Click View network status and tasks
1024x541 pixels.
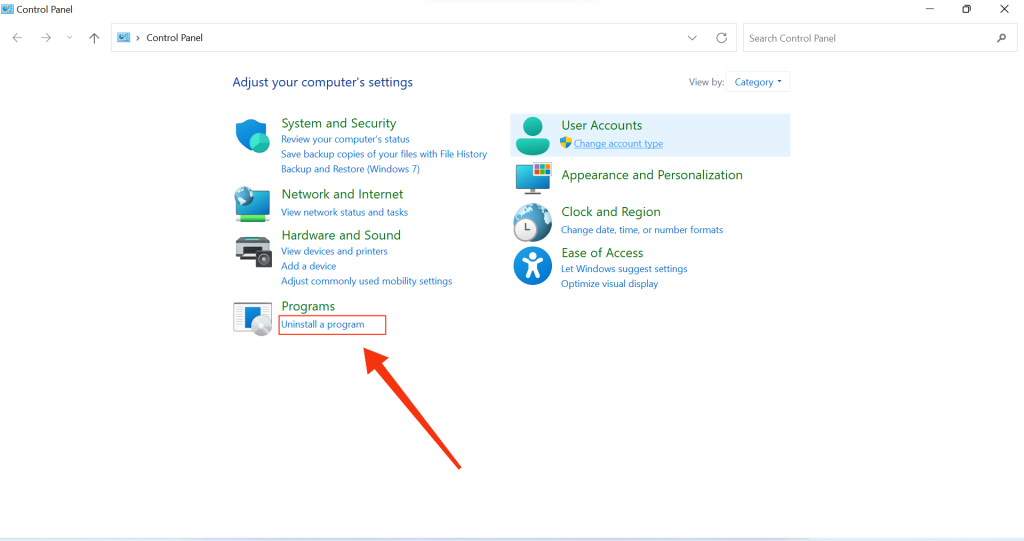[344, 212]
